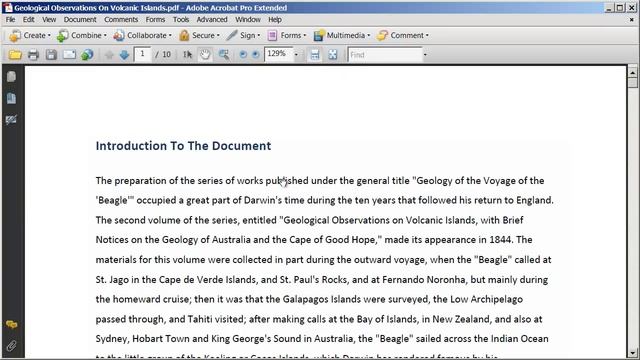The height and width of the screenshot is (360, 640).
Task: Click the Sign pen icon
Action: tap(232, 36)
